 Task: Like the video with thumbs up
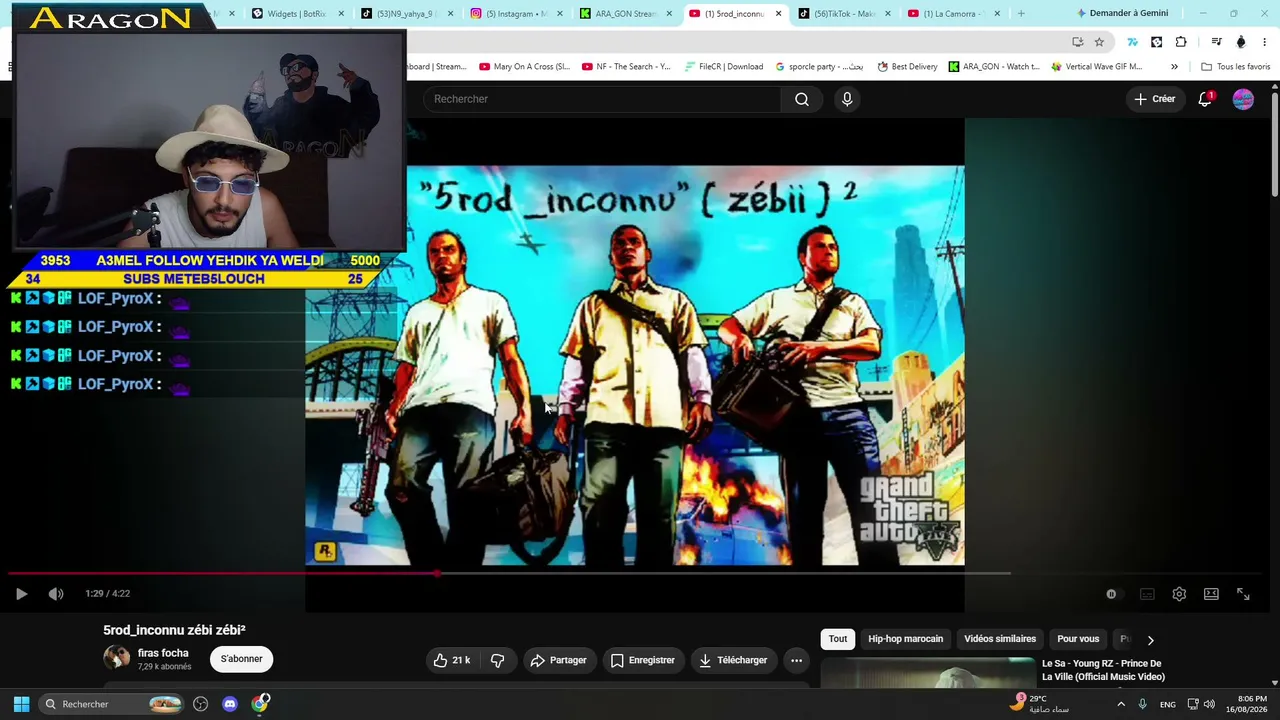pyautogui.click(x=452, y=660)
